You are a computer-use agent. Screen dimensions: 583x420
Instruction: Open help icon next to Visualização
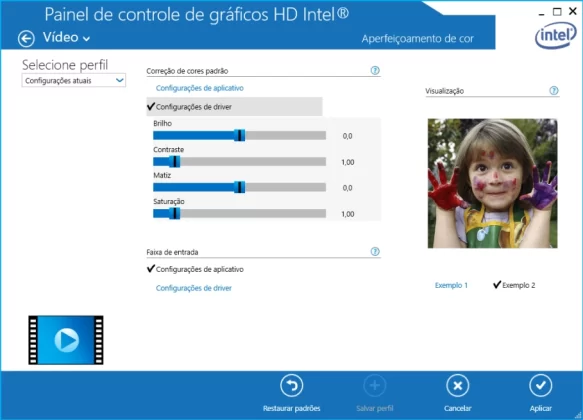coord(554,90)
